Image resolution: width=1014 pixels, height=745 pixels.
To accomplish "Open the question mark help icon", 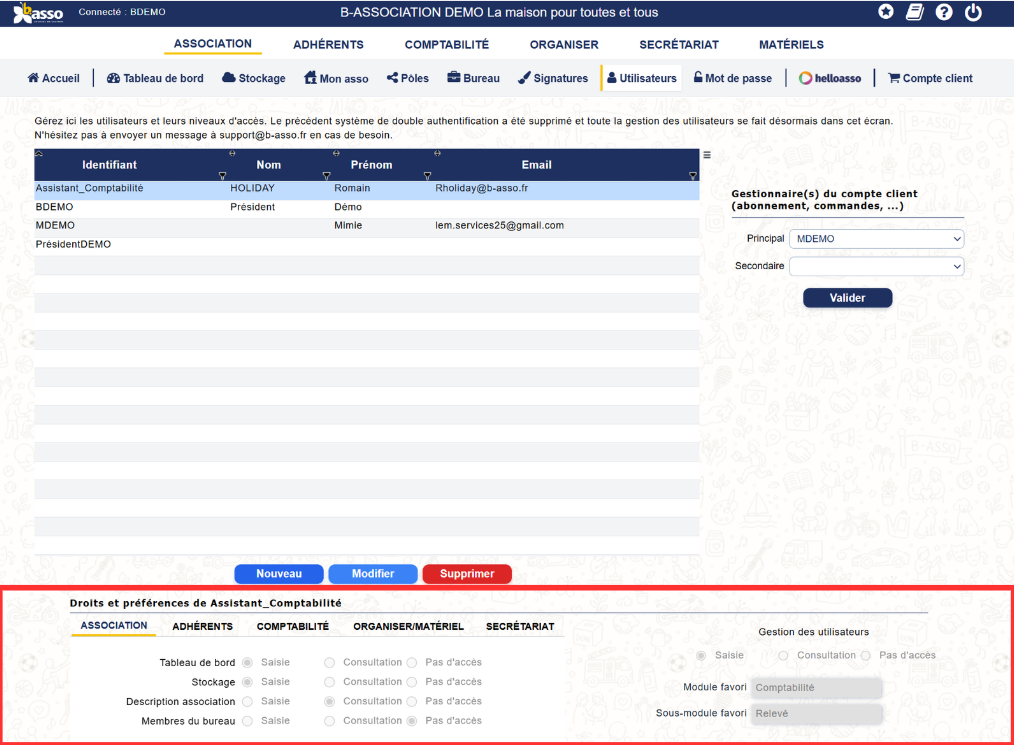I will pos(944,12).
